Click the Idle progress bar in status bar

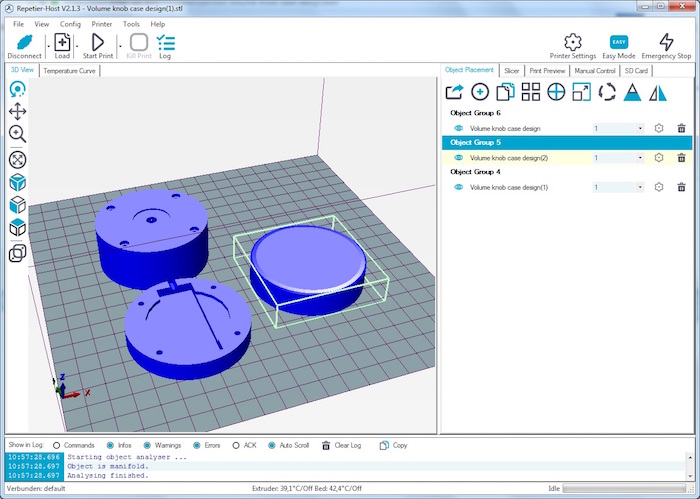[x=626, y=488]
